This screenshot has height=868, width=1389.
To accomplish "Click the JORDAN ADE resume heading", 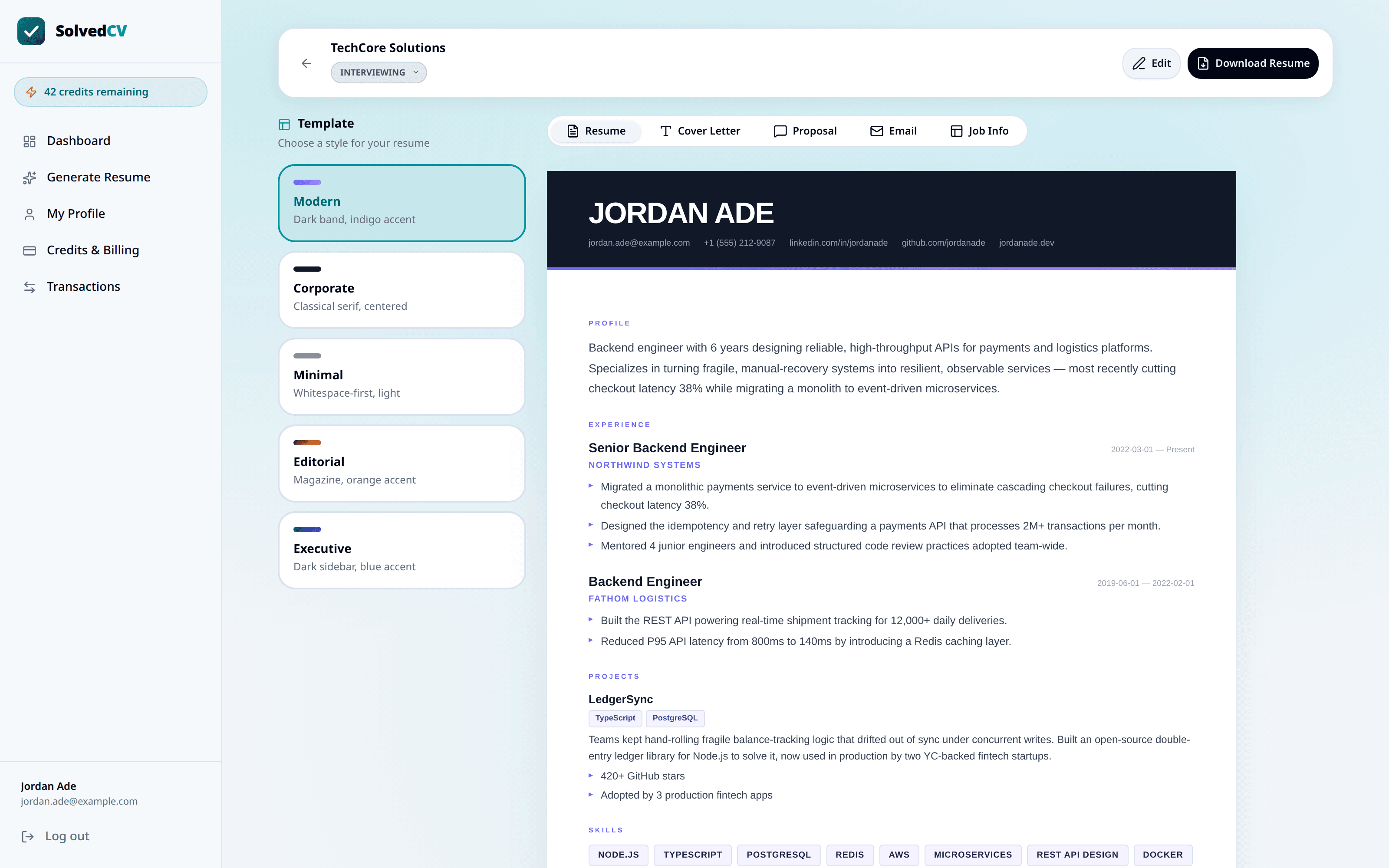I will coord(681,213).
